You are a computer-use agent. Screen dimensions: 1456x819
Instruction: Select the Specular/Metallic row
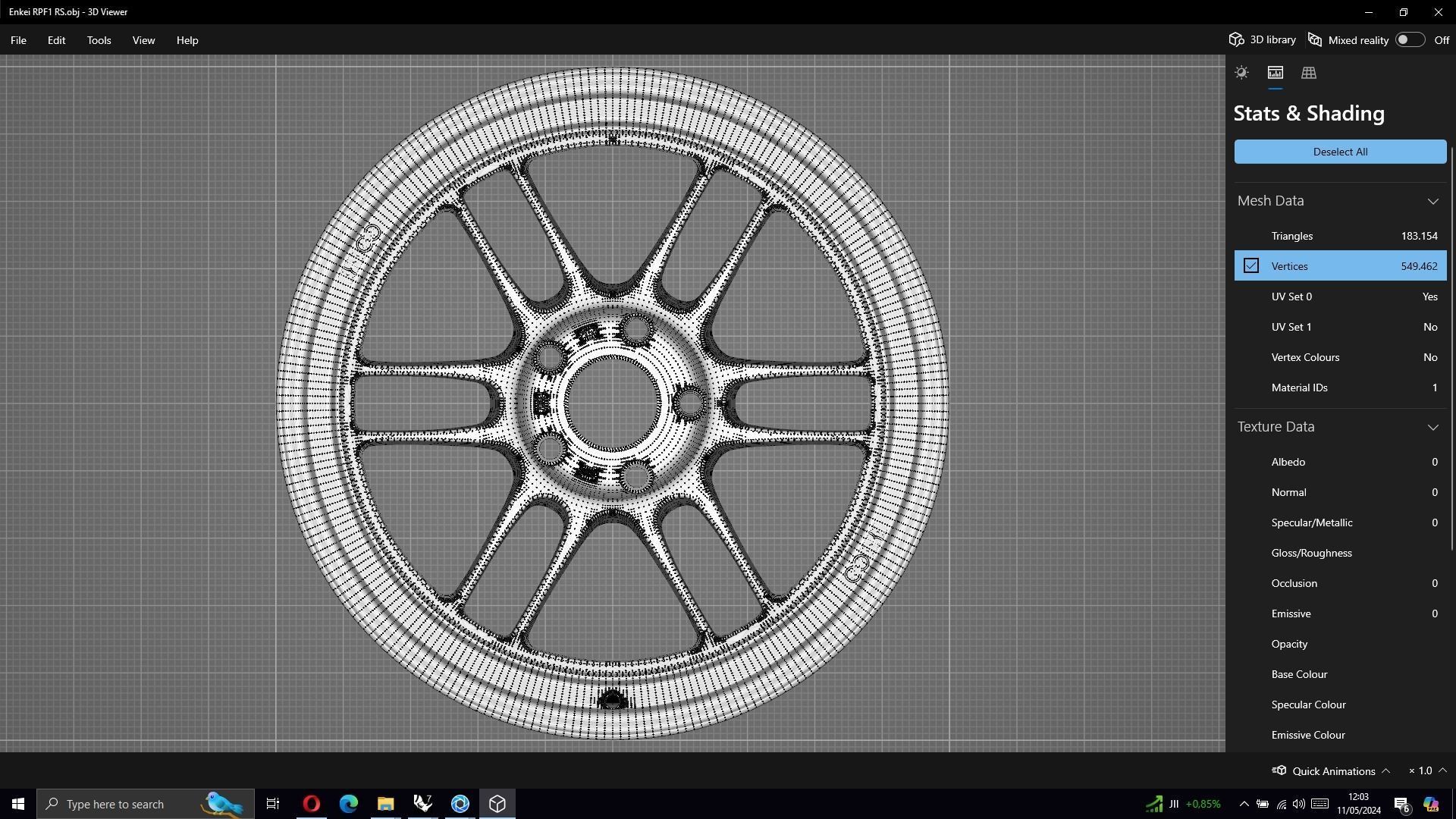1340,522
